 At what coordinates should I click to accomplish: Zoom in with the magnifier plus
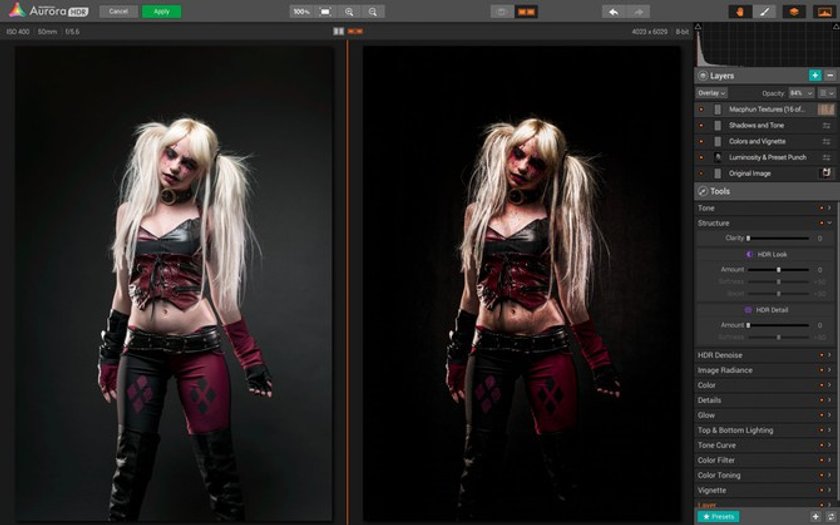349,11
